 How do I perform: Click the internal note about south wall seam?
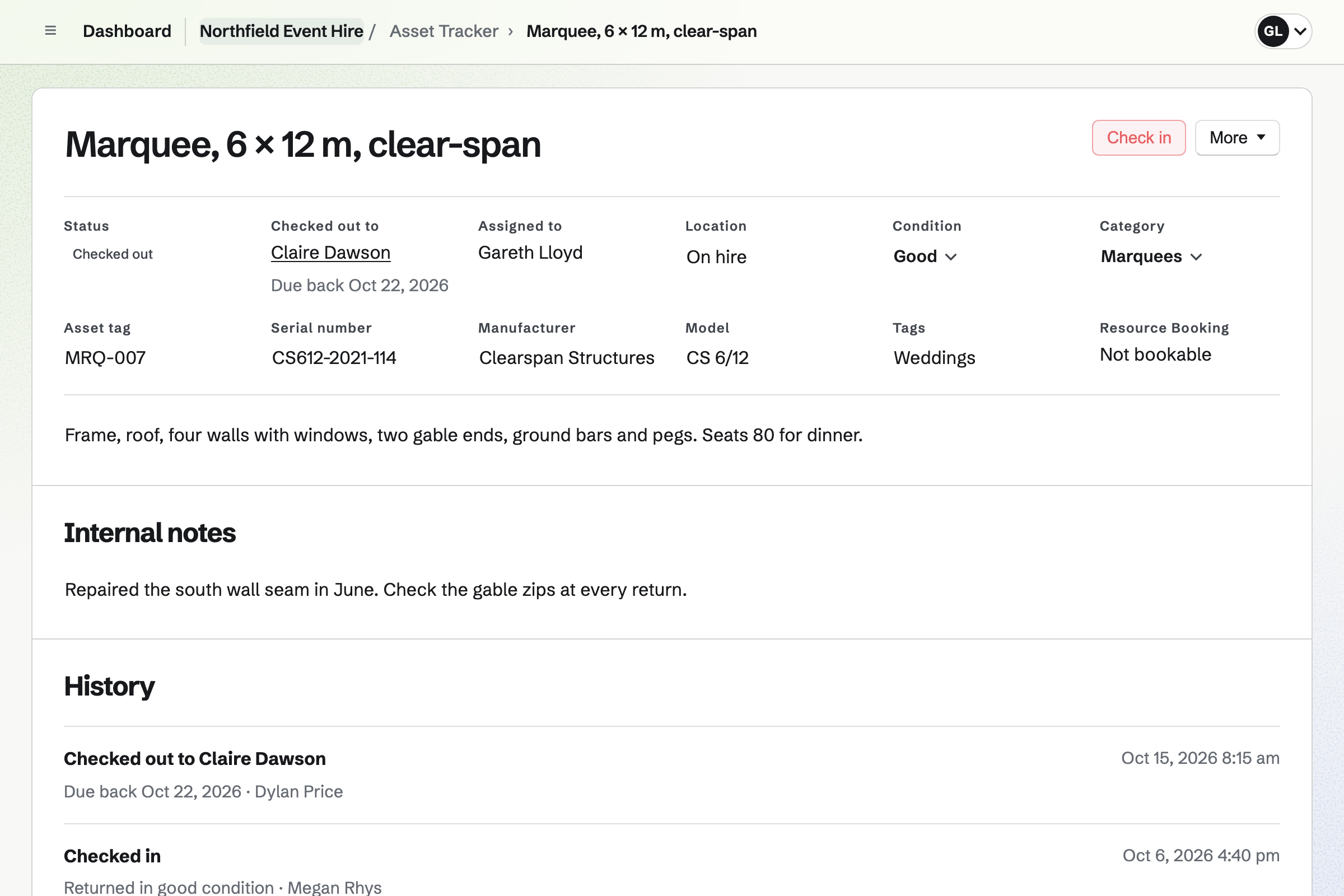click(375, 590)
